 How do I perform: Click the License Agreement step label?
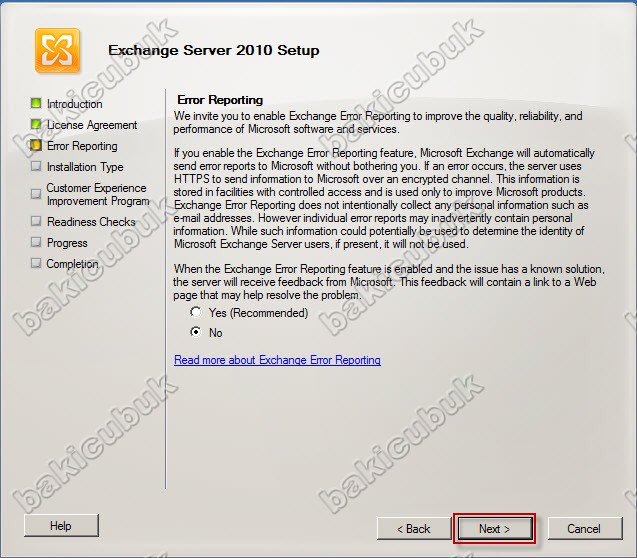[92, 125]
